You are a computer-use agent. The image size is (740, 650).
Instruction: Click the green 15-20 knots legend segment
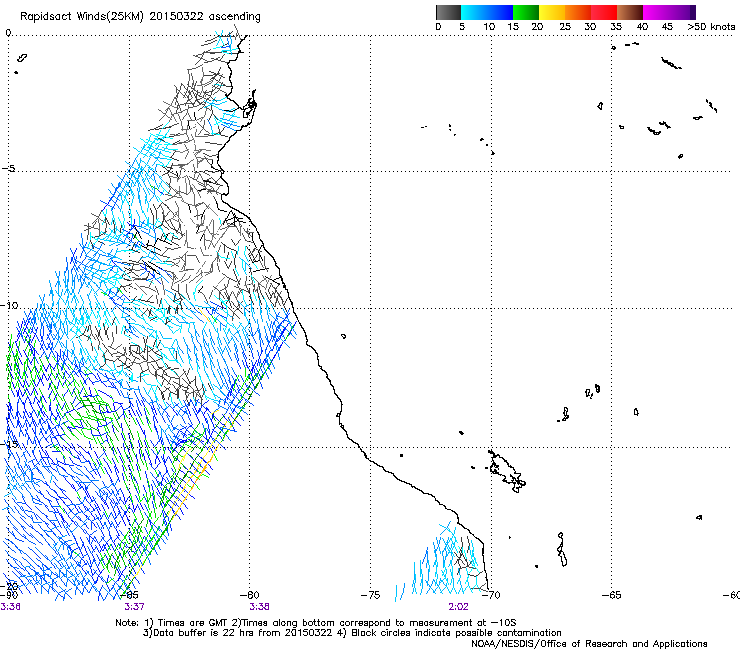pos(526,12)
